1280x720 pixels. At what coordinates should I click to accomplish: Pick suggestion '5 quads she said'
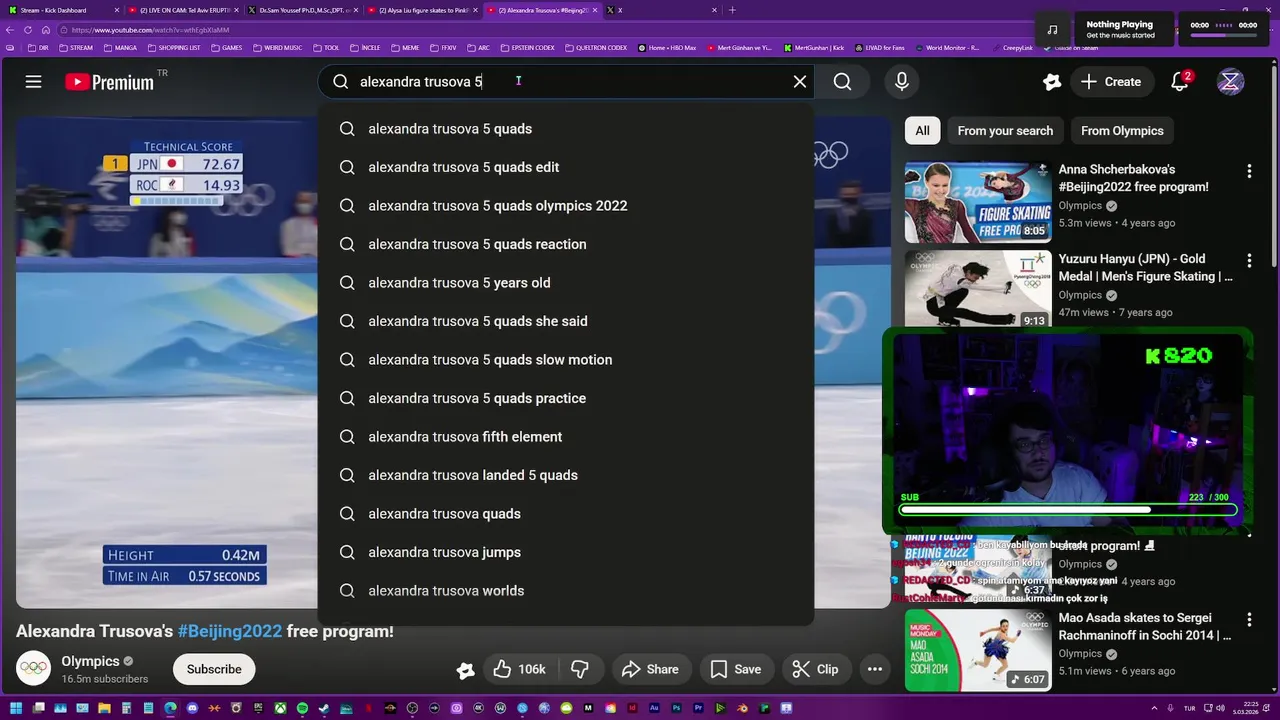coord(566,321)
